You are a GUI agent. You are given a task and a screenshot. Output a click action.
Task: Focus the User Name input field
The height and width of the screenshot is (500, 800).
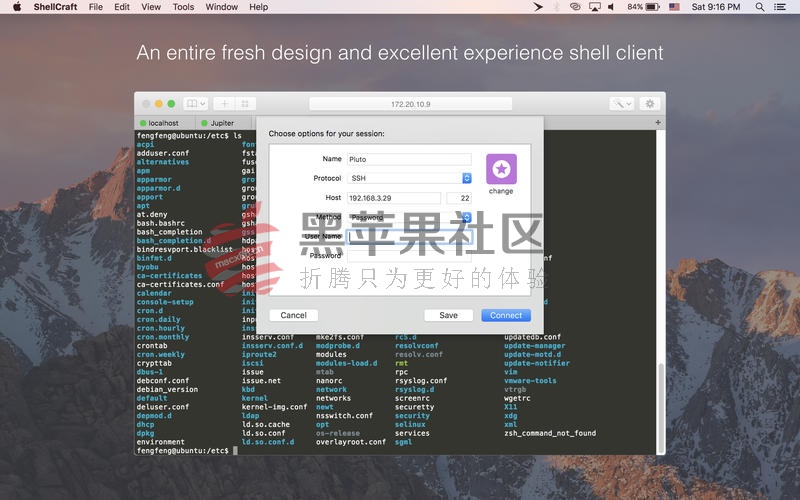tap(409, 237)
